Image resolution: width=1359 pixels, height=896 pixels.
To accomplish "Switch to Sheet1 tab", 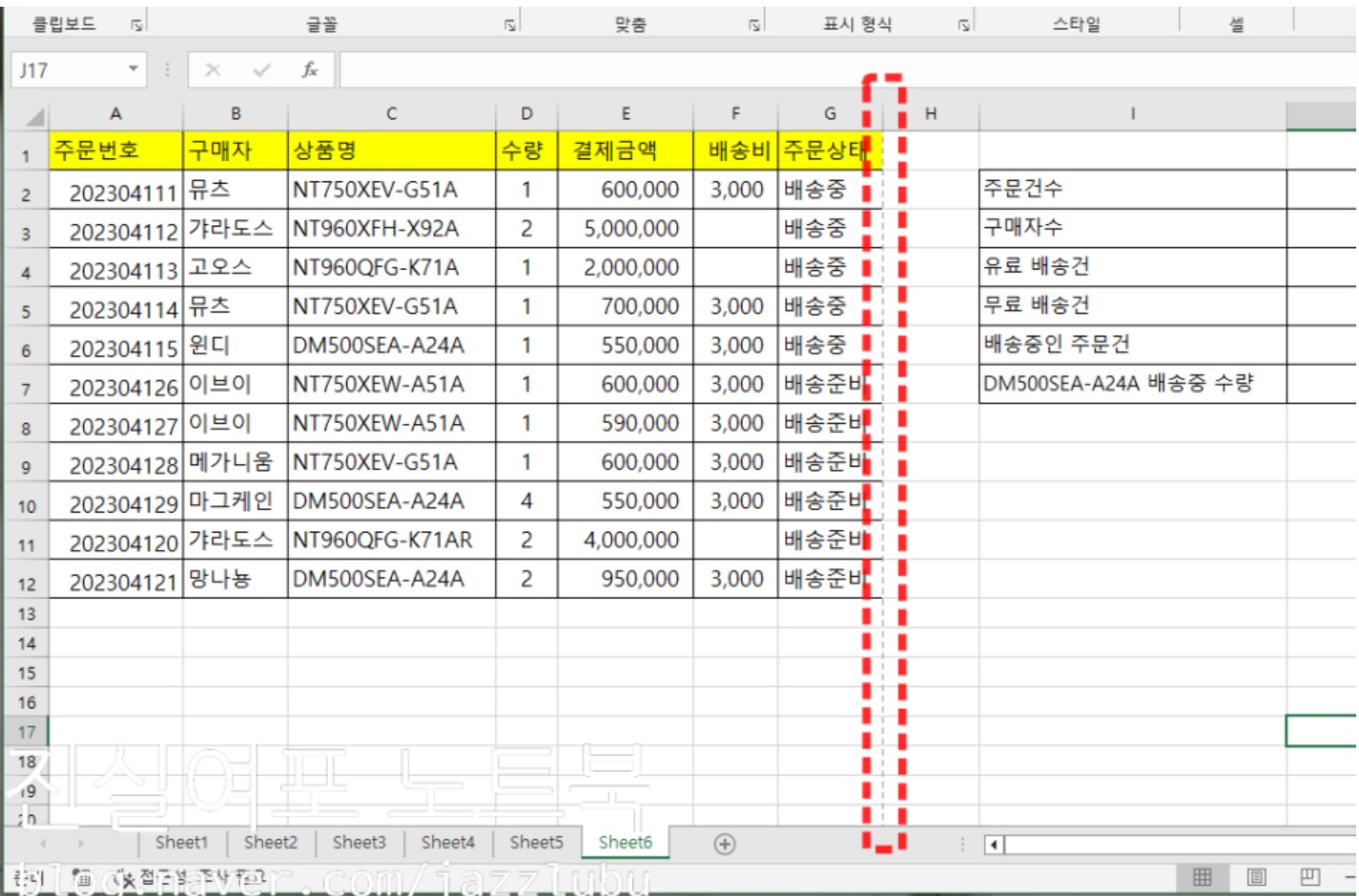I will coord(181,843).
